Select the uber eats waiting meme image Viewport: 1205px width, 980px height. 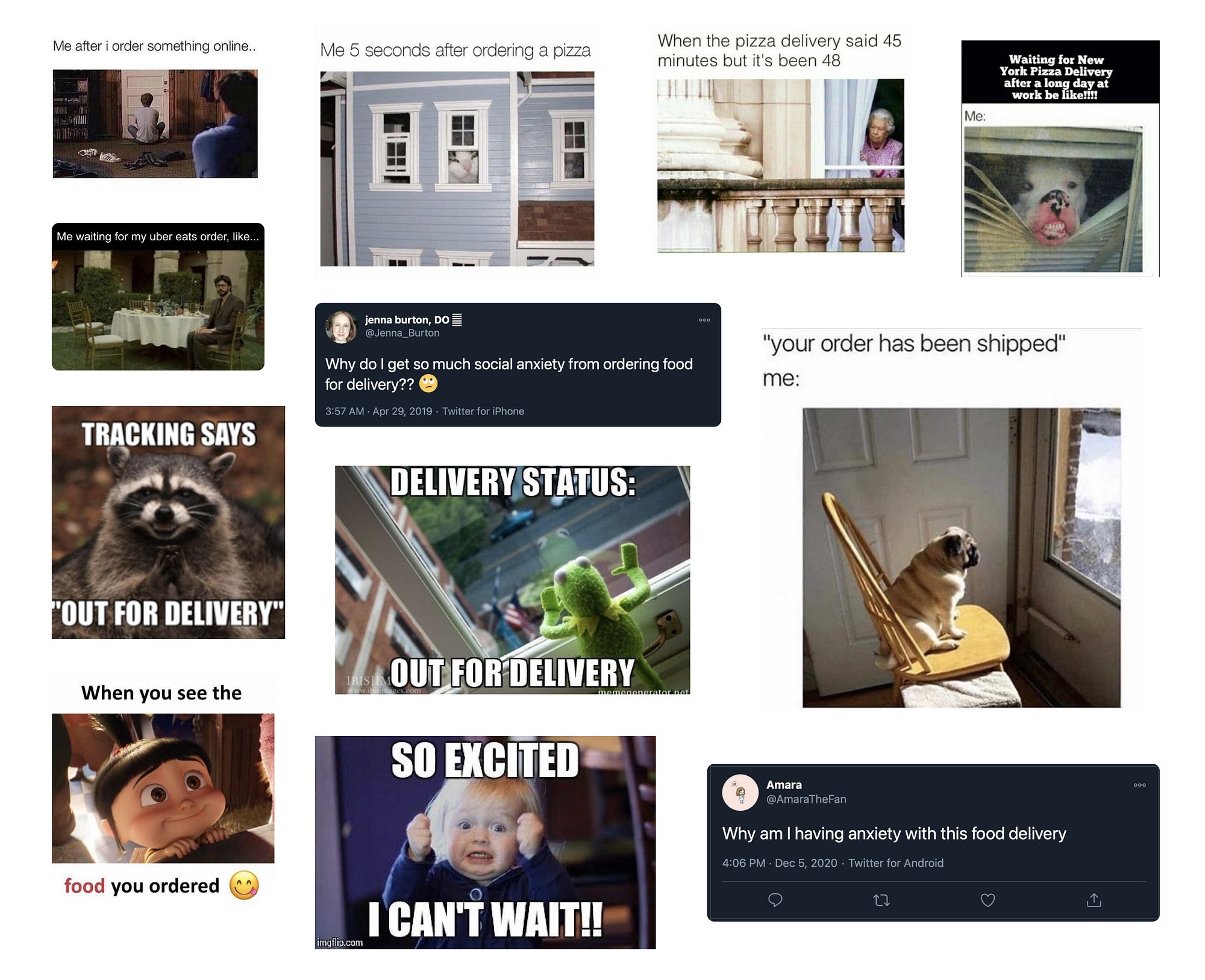point(158,310)
